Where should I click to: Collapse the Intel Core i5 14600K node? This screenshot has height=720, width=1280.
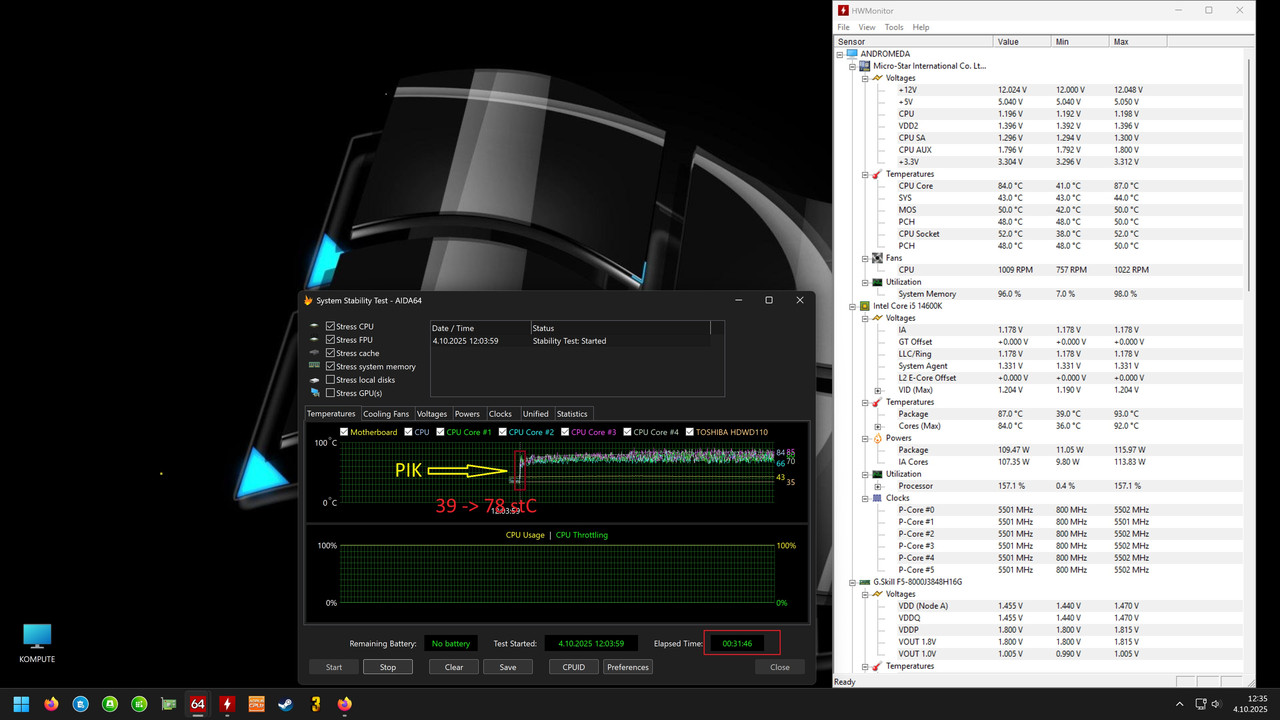click(x=853, y=306)
